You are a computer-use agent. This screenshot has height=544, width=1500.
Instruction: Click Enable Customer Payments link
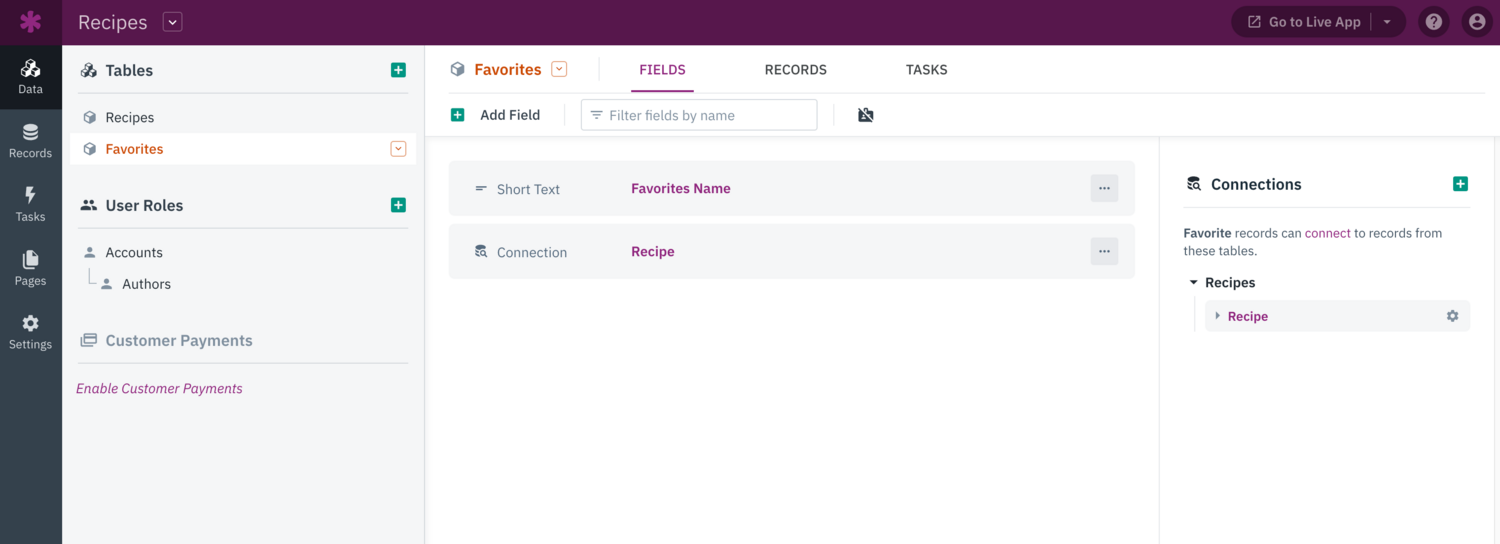pyautogui.click(x=159, y=388)
